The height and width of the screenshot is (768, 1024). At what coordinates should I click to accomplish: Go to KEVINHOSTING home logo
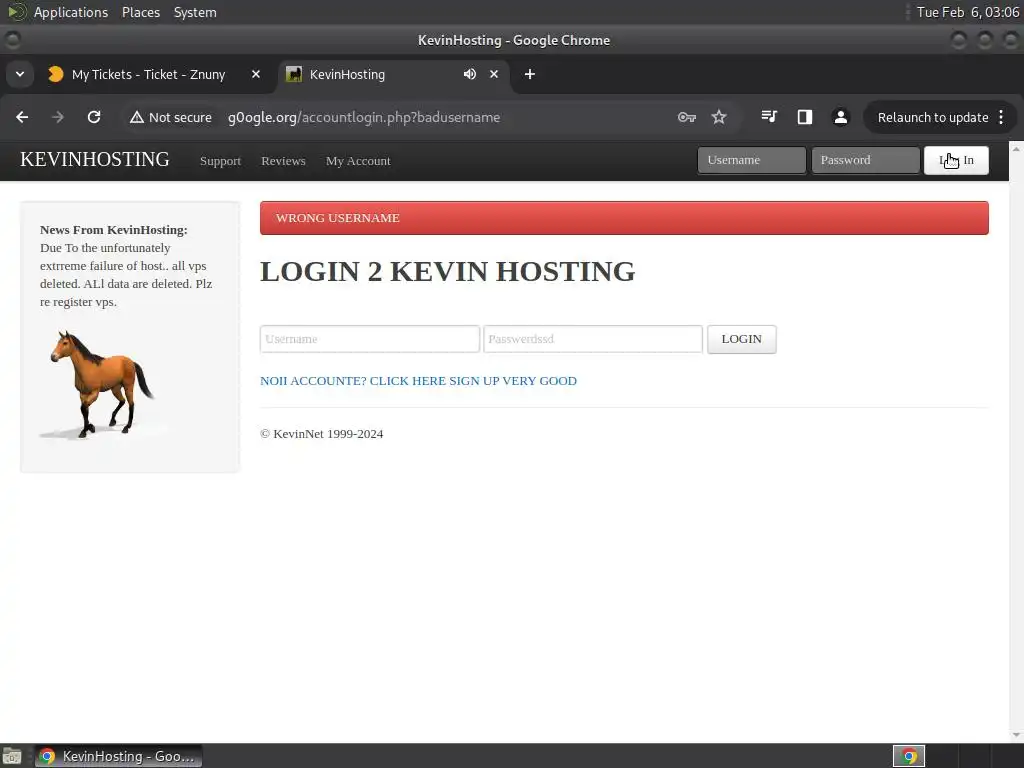coord(95,159)
